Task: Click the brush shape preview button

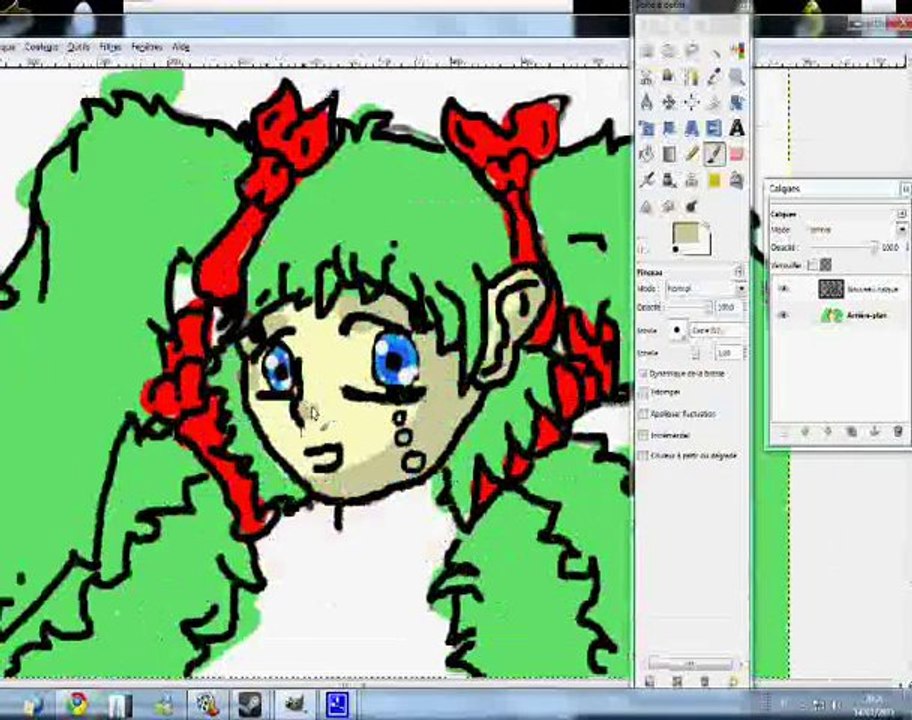Action: coord(676,330)
